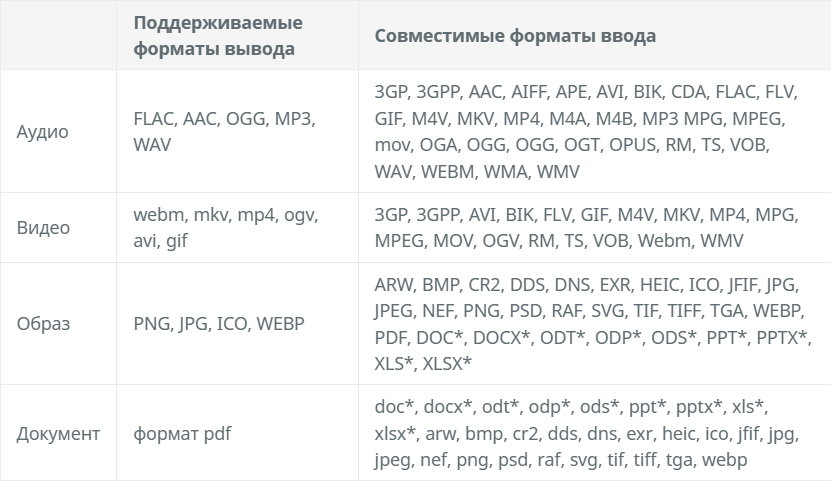Screen dimensions: 831x481
Task: Click the audio output cell 'FLAC, AAC, OGG, MP3, WAV'
Action: (224, 131)
